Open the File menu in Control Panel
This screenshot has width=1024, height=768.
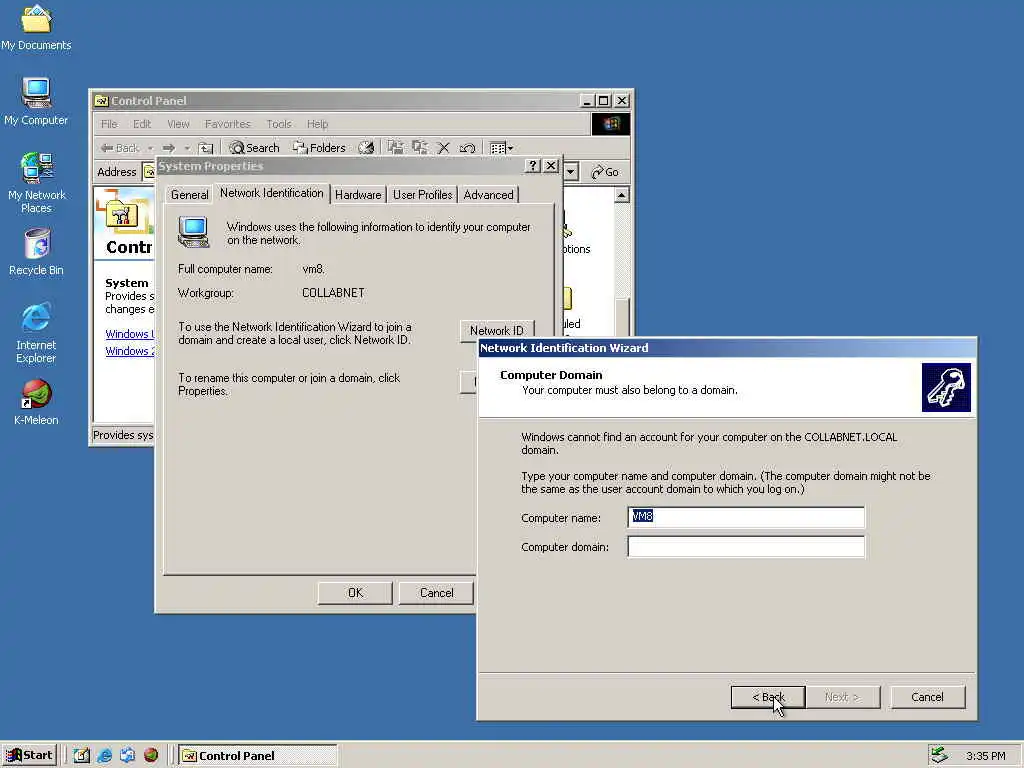tap(109, 124)
